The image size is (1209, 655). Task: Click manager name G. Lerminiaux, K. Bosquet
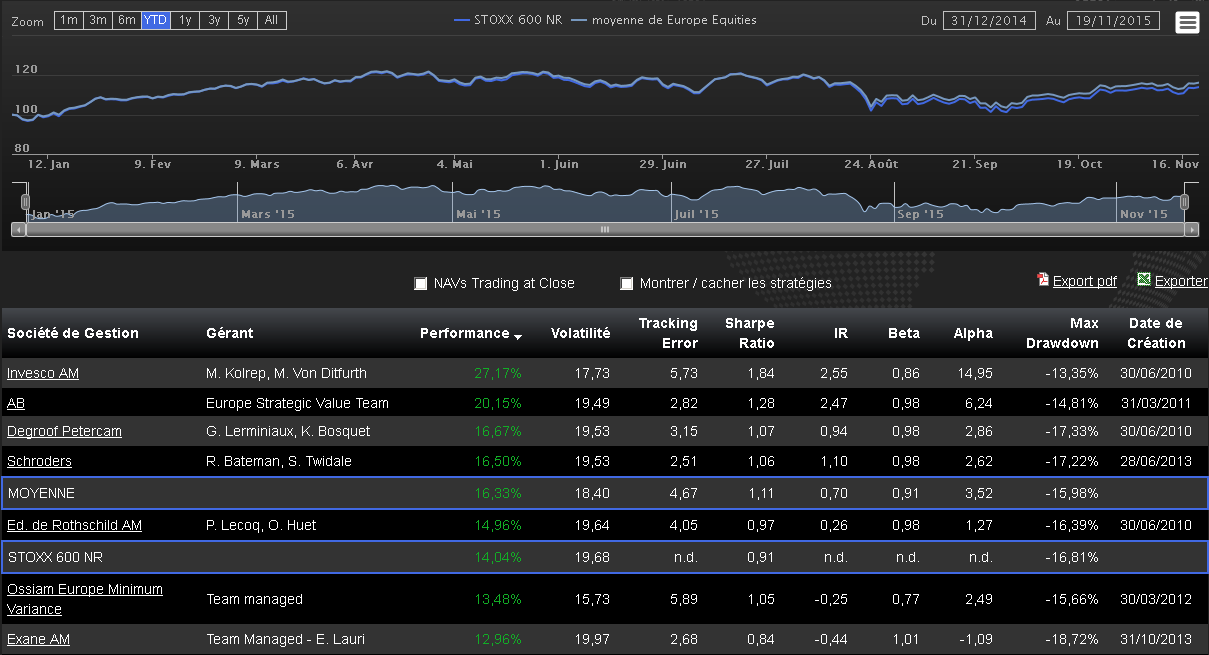(x=288, y=431)
